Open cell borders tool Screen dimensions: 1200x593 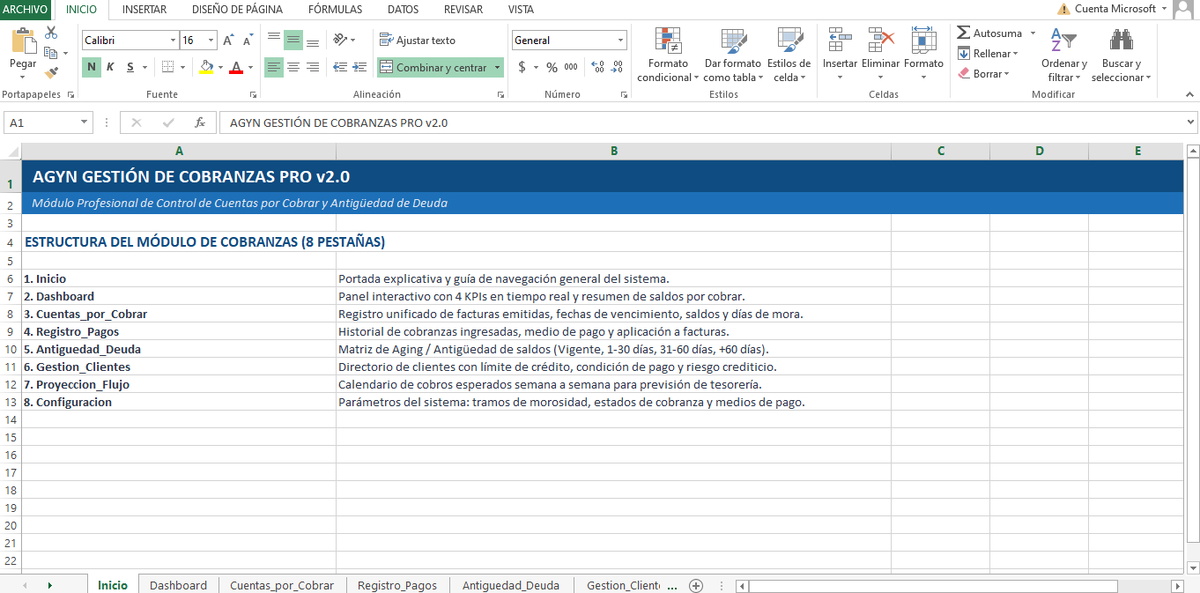168,67
